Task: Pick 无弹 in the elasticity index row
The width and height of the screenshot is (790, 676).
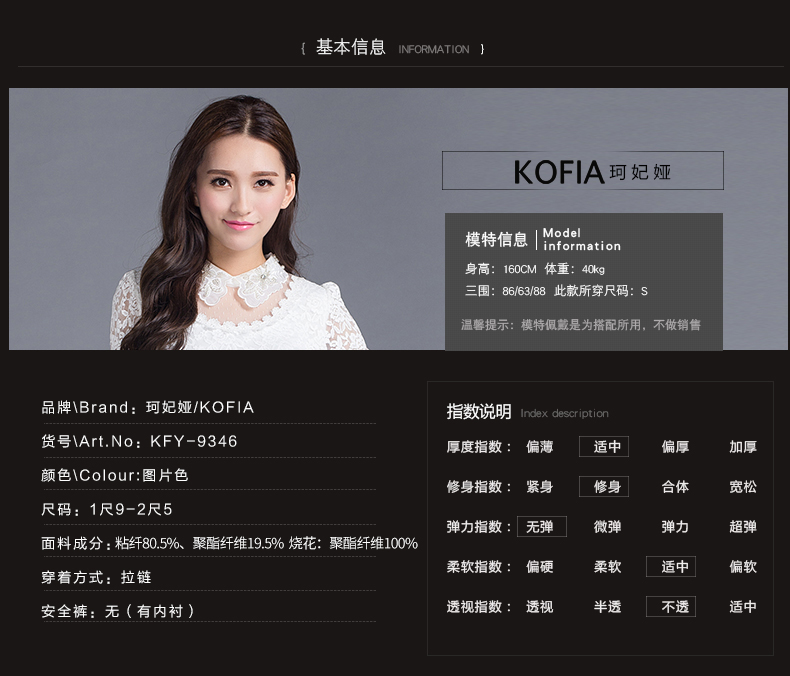Action: (542, 526)
